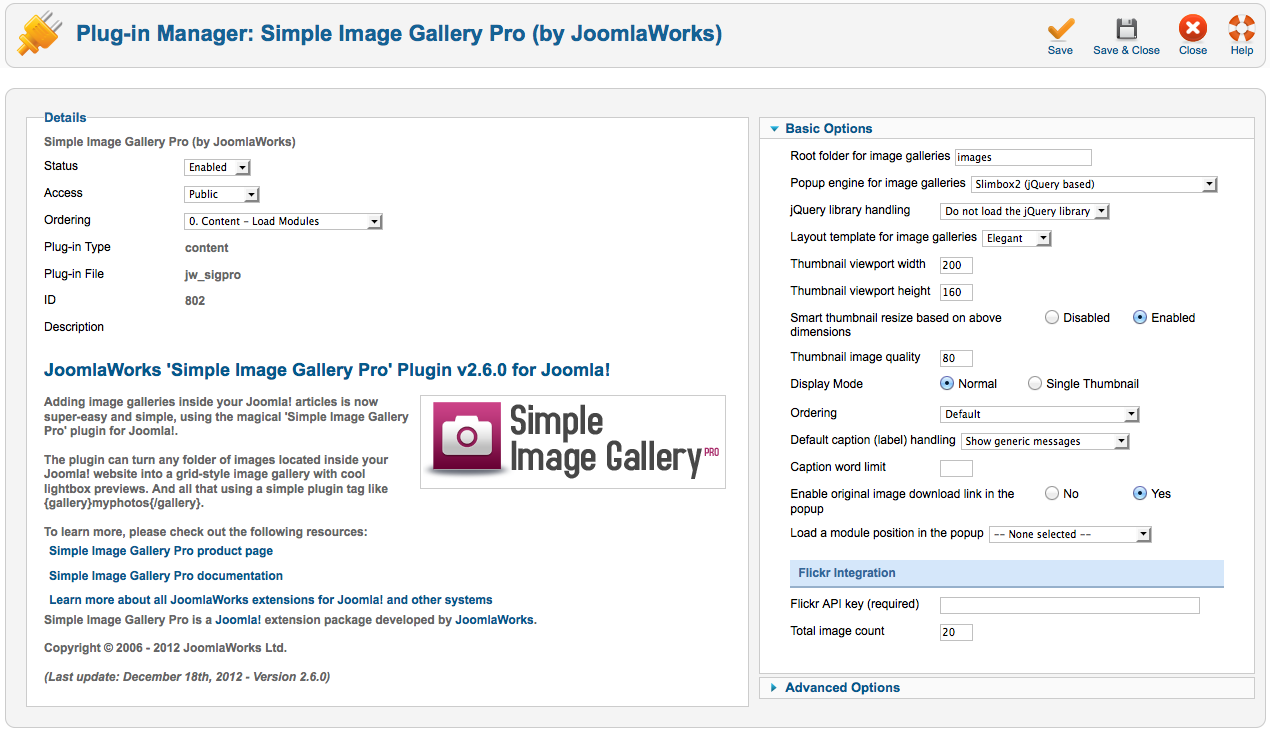Image resolution: width=1270 pixels, height=731 pixels.
Task: Open the gallery Ordering dropdown set to Default
Action: click(x=1040, y=415)
